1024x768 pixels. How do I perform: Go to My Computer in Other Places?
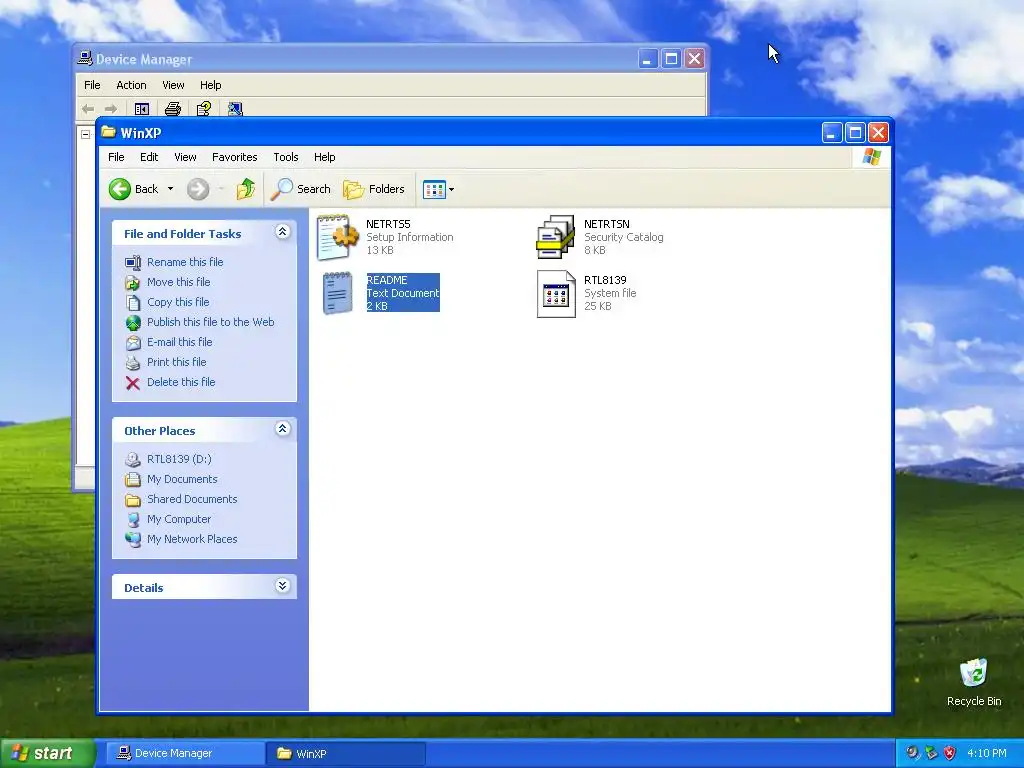point(179,519)
